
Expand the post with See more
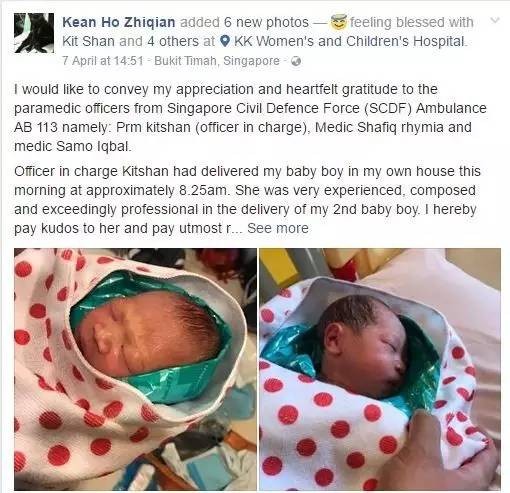(x=278, y=228)
